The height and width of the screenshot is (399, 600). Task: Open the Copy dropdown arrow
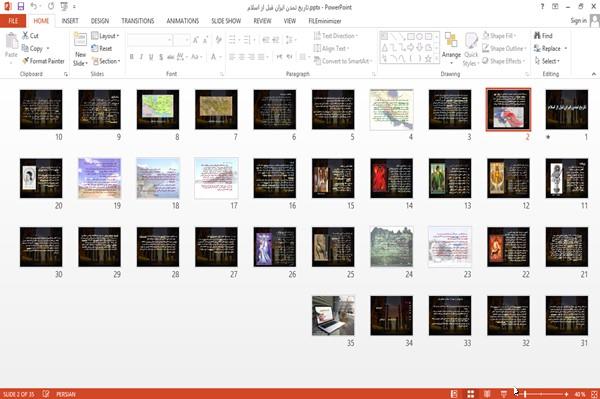click(x=48, y=49)
